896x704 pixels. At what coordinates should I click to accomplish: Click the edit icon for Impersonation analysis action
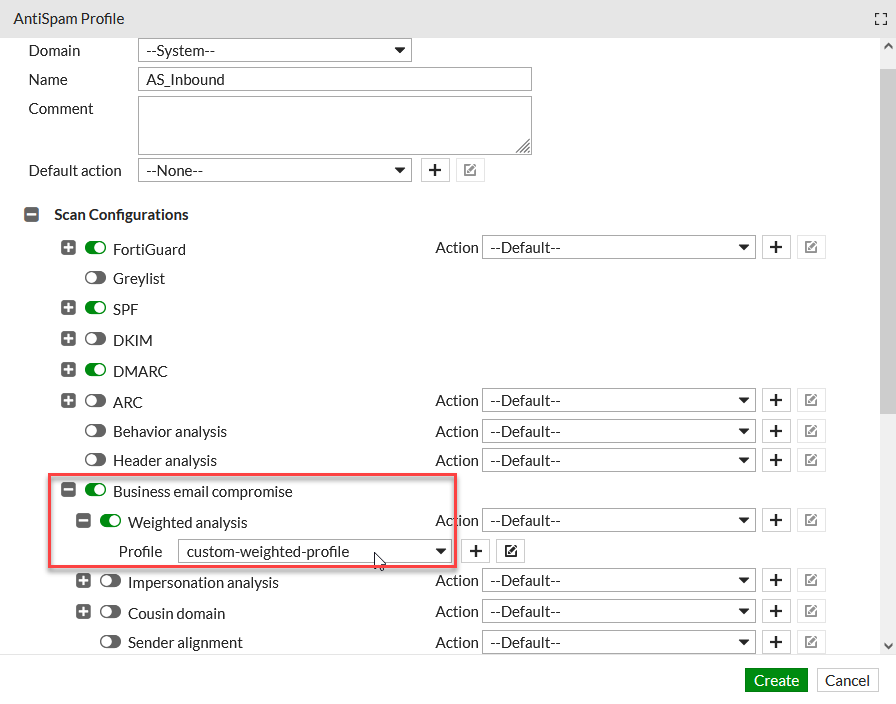pyautogui.click(x=811, y=580)
